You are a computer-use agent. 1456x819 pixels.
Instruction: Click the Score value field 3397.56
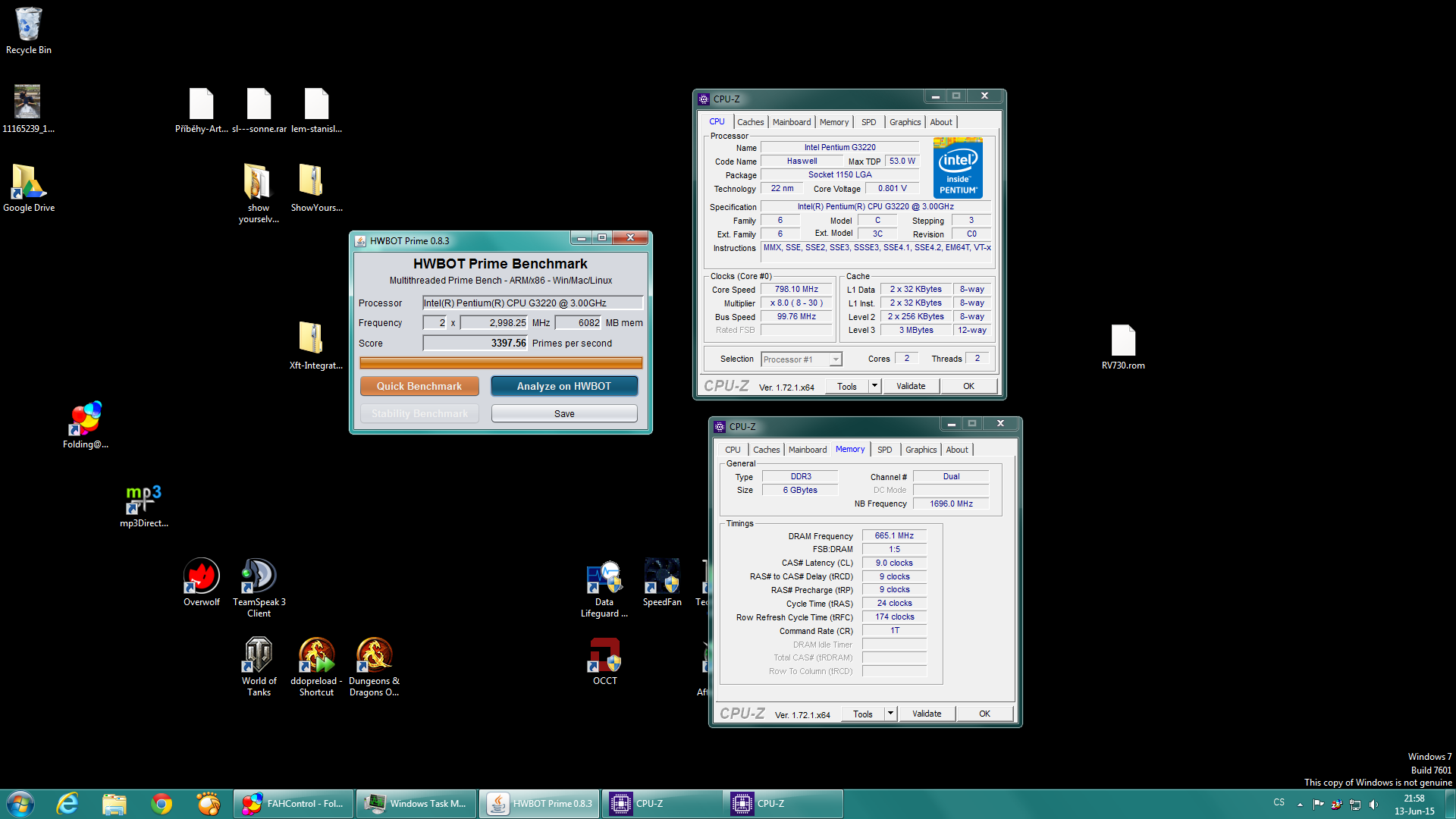[x=475, y=343]
